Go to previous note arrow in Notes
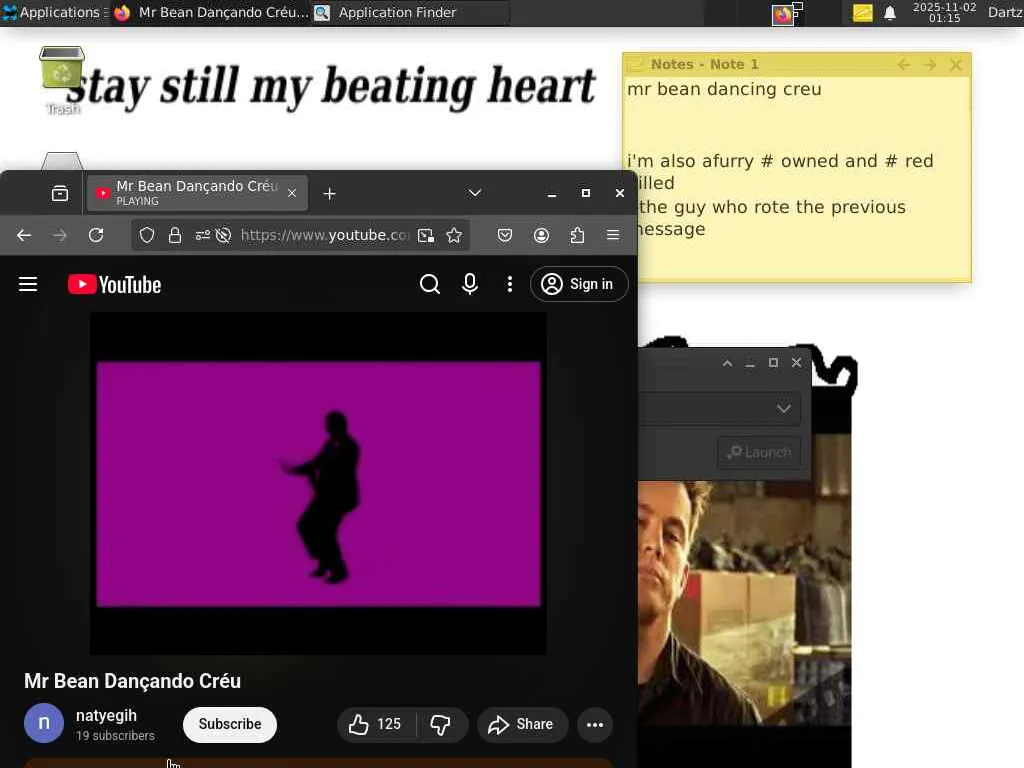Image resolution: width=1024 pixels, height=768 pixels. coord(904,65)
